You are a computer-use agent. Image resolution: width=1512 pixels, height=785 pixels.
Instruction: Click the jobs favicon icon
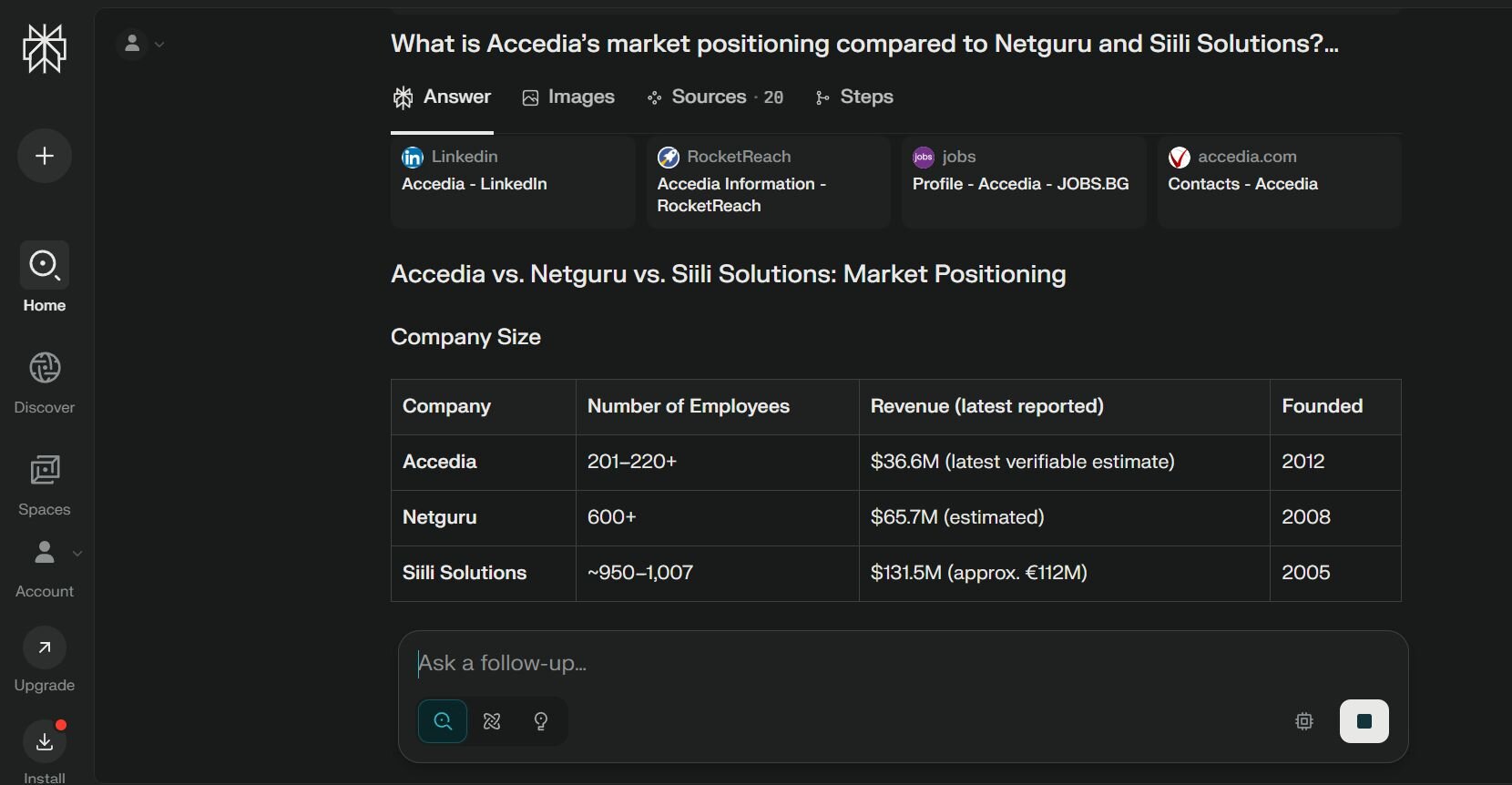(x=924, y=158)
